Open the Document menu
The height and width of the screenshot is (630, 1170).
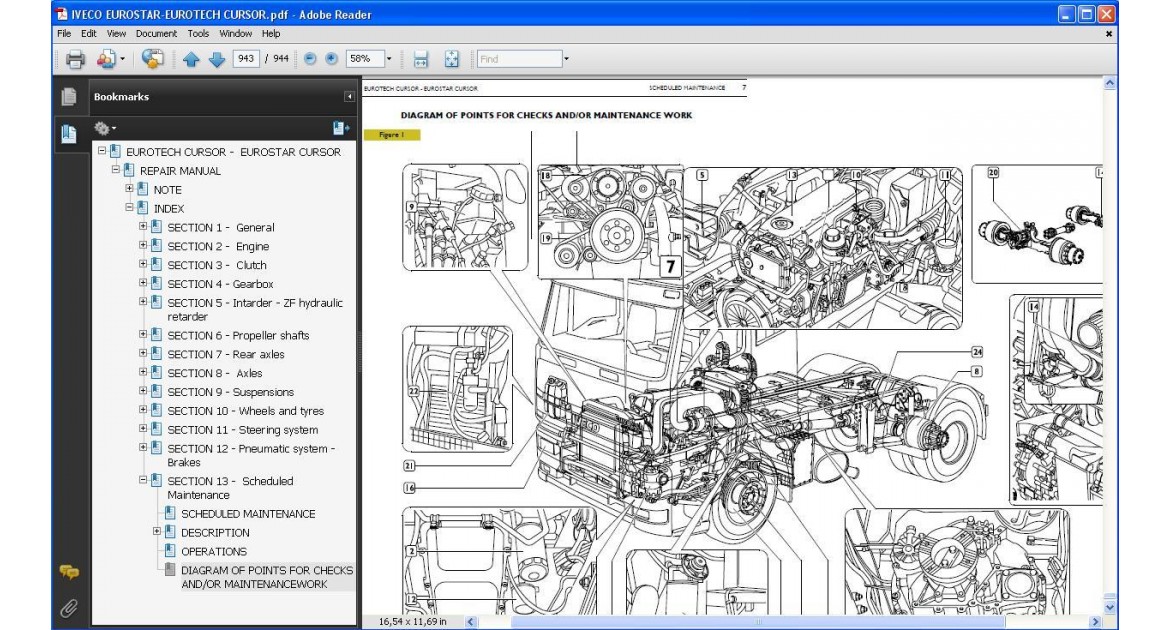click(x=156, y=34)
